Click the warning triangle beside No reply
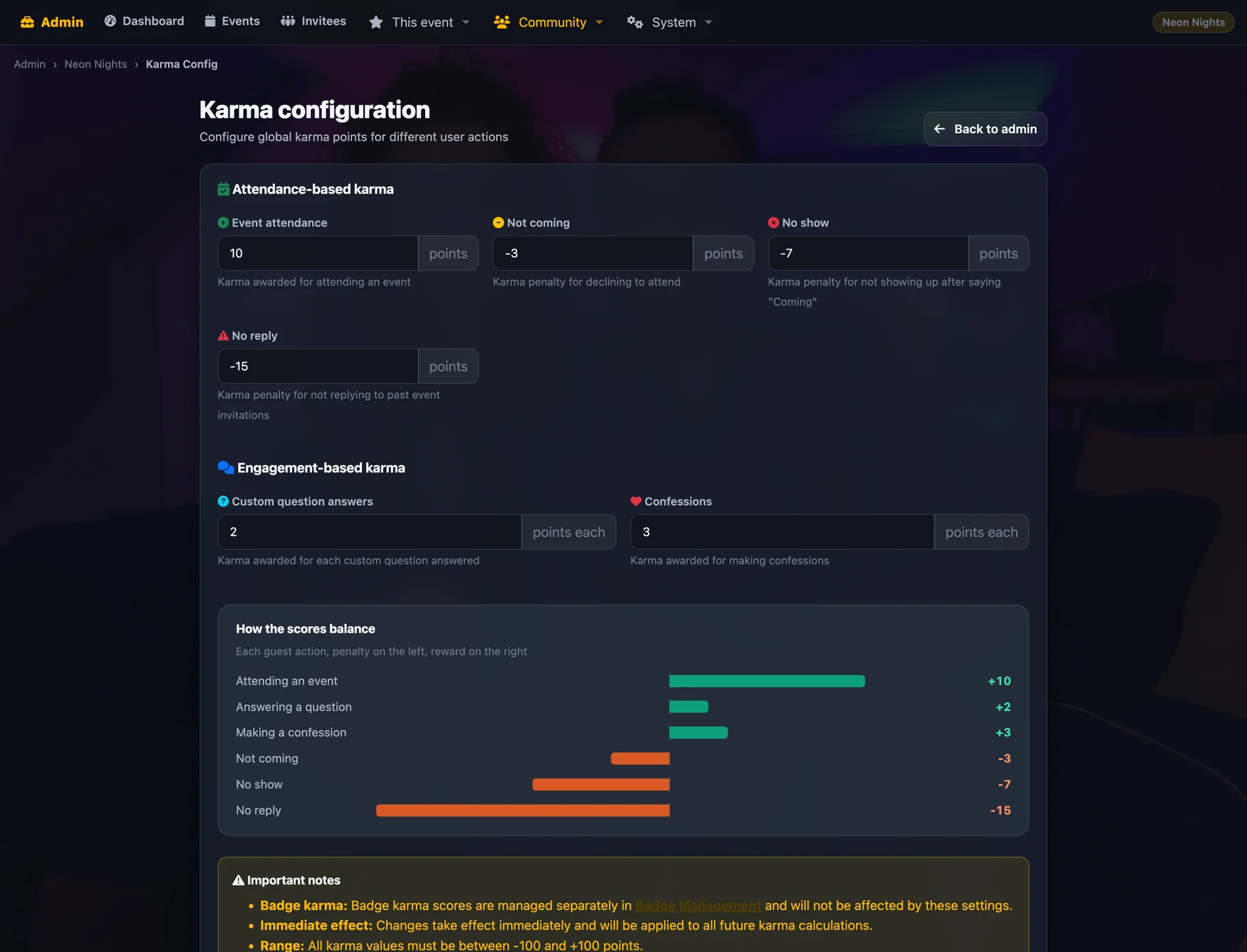The image size is (1247, 952). (223, 336)
